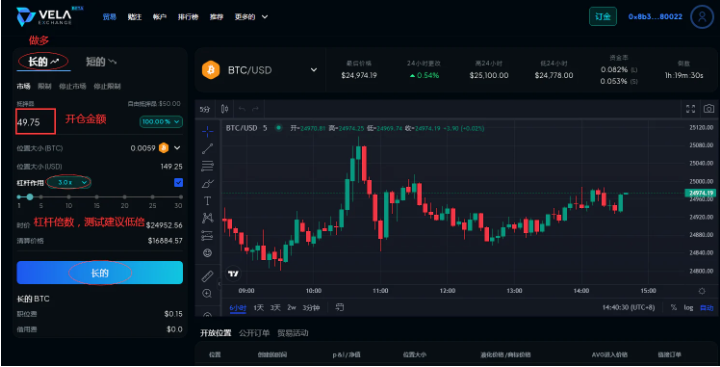The height and width of the screenshot is (367, 720).
Task: Set leverage slider to 10
Action: 68,197
